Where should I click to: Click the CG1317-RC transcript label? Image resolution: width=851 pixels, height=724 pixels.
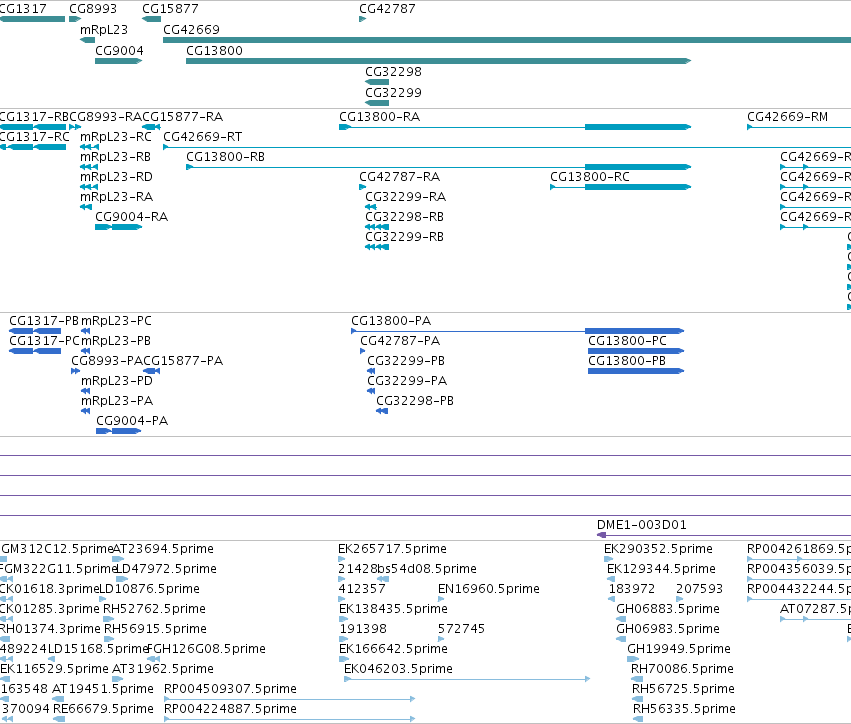pos(34,137)
